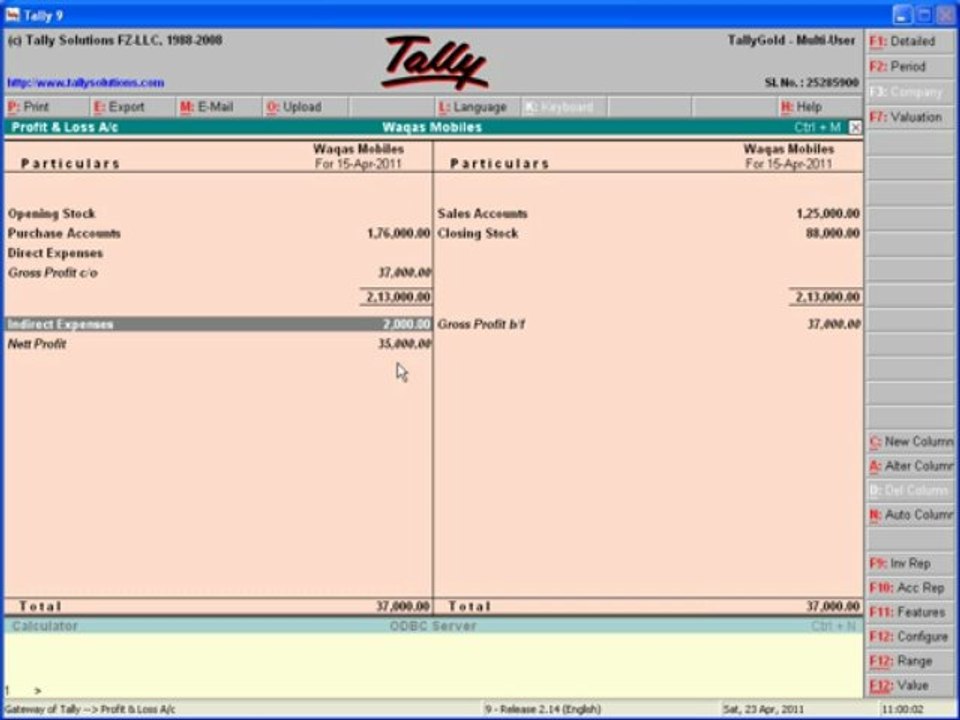Select the Nett Profit row

218,343
